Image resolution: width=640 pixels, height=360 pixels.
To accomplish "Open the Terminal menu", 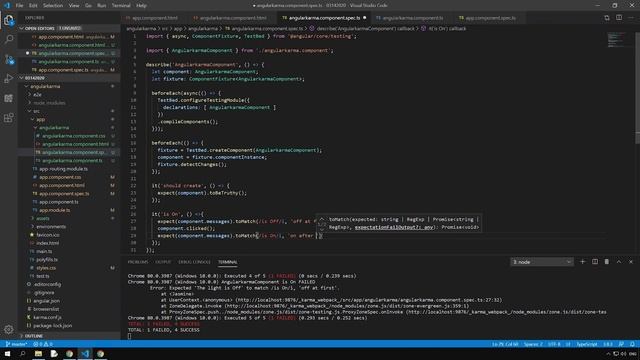I will pyautogui.click(x=121, y=6).
